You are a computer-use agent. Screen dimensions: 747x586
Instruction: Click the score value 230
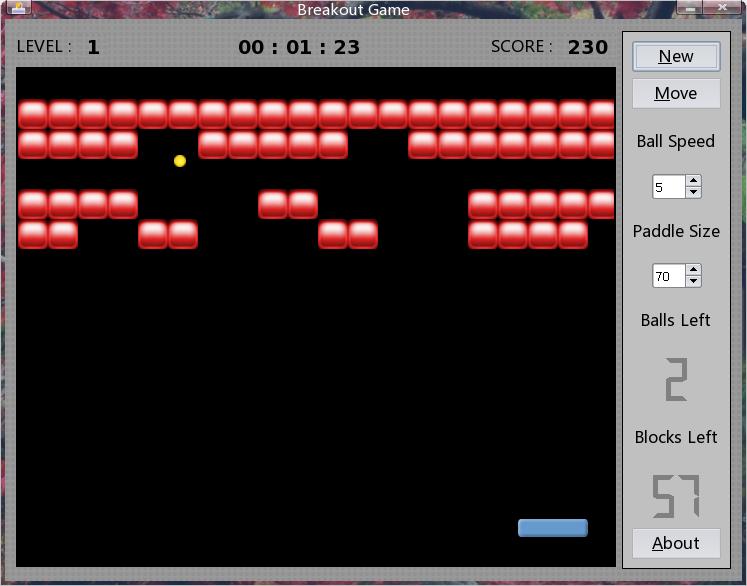tap(588, 47)
